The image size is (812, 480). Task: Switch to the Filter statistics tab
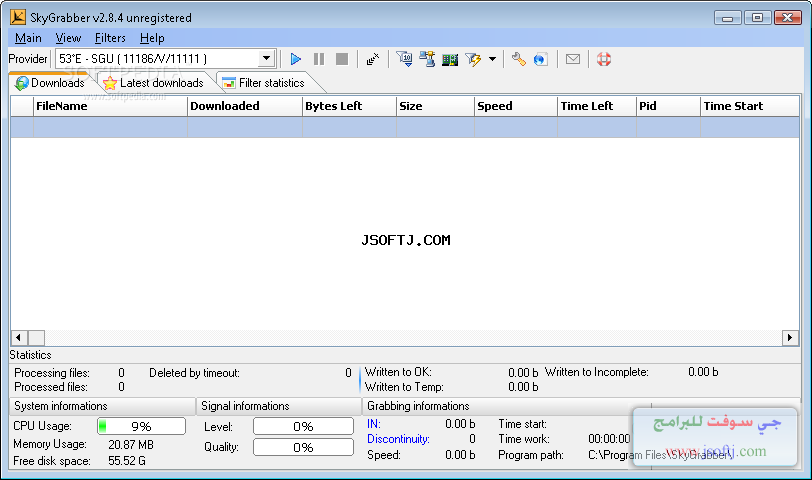pos(264,83)
